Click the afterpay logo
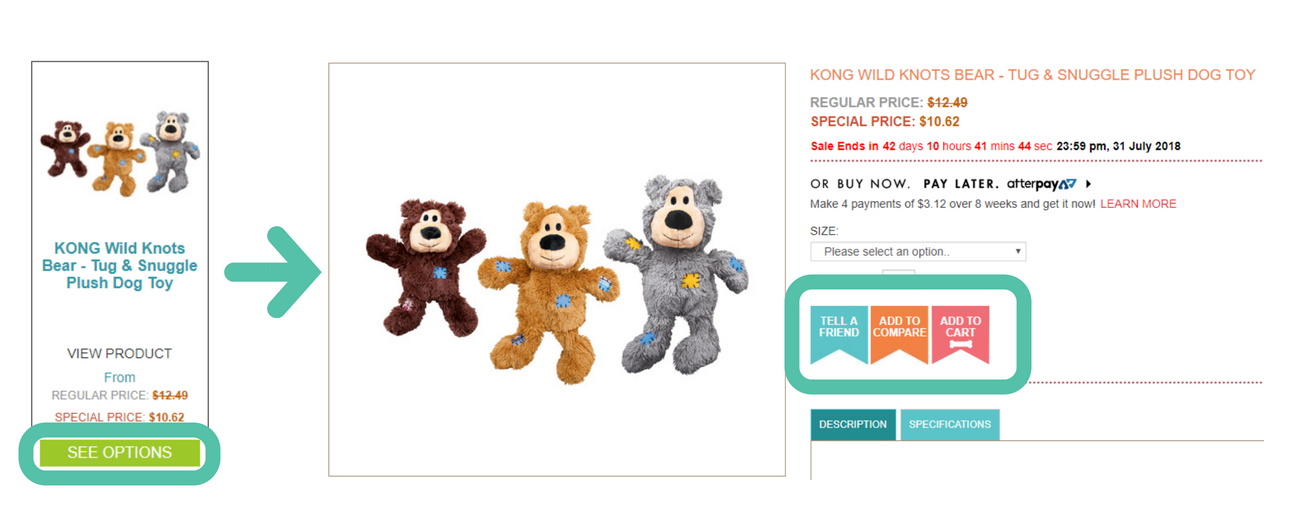This screenshot has width=1300, height=524. (x=1042, y=184)
